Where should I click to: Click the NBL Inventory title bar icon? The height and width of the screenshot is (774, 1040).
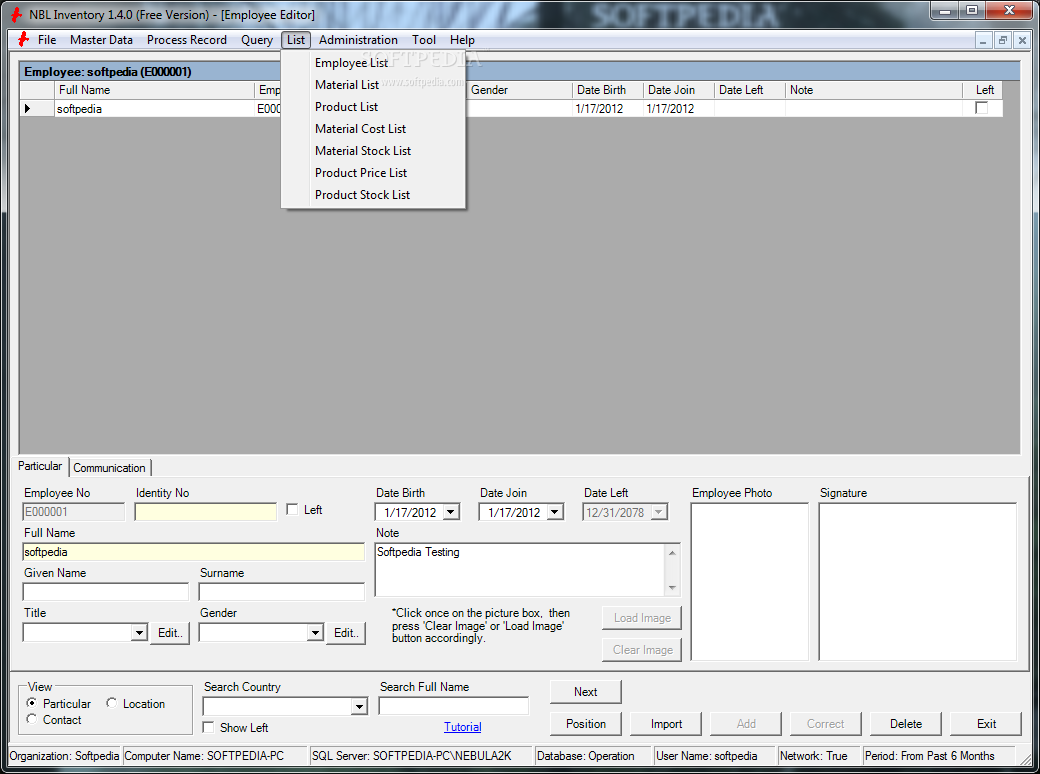tap(17, 14)
